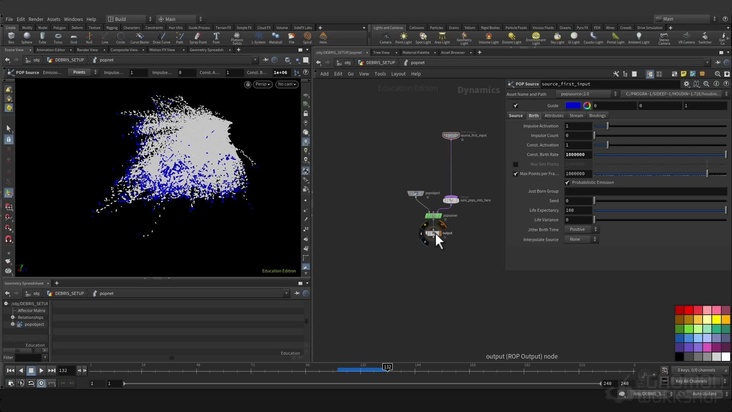Switch to the Attributes tab
Image resolution: width=732 pixels, height=412 pixels.
pos(553,116)
